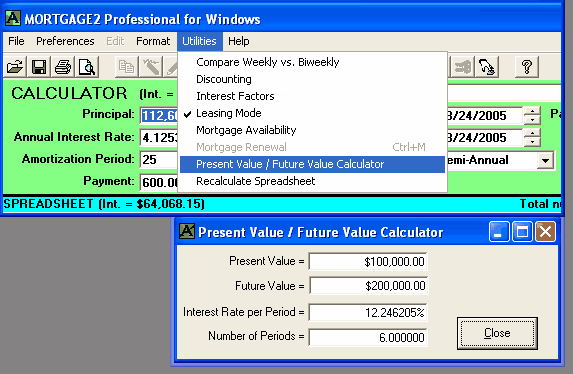Image resolution: width=573 pixels, height=374 pixels.
Task: Click the Annual Interest Rate field
Action: 159,137
